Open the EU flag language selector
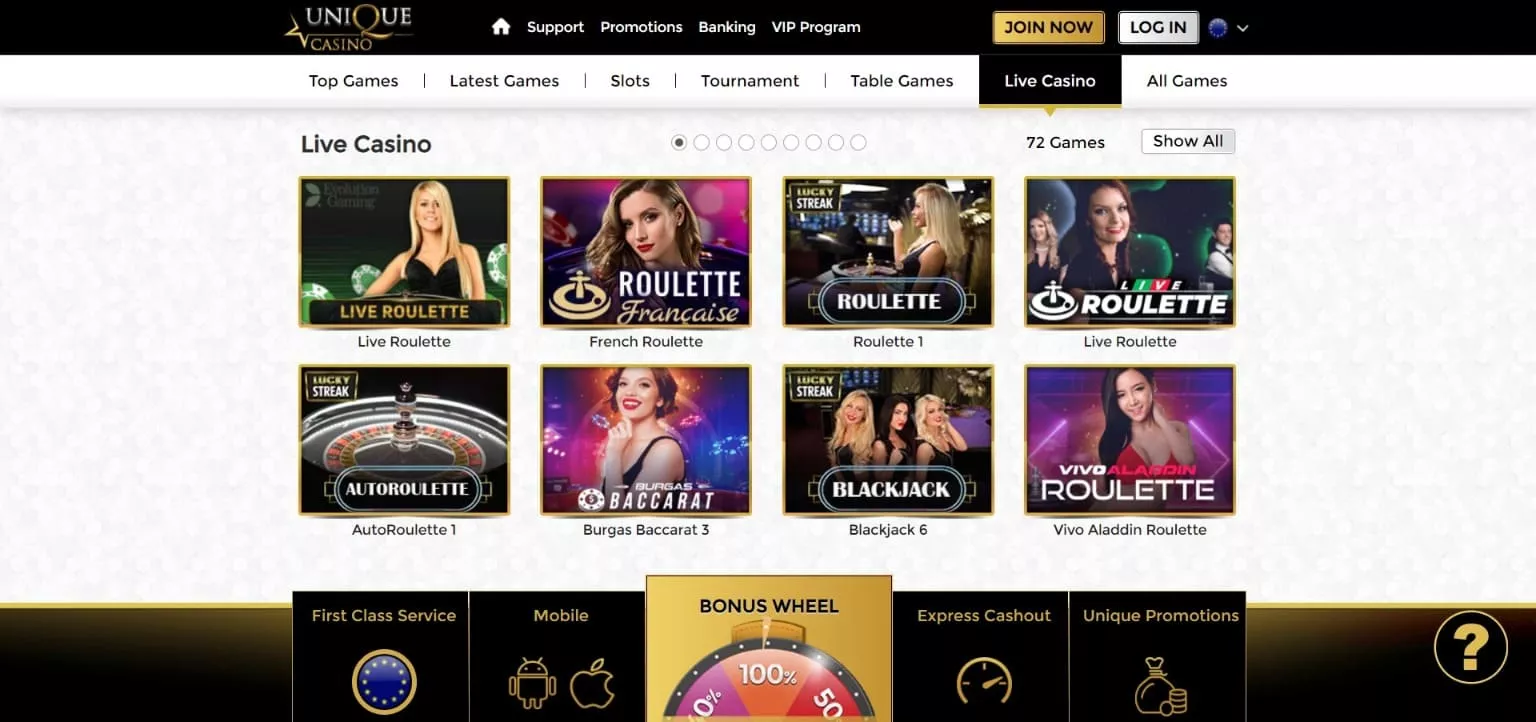1536x722 pixels. coord(1218,28)
